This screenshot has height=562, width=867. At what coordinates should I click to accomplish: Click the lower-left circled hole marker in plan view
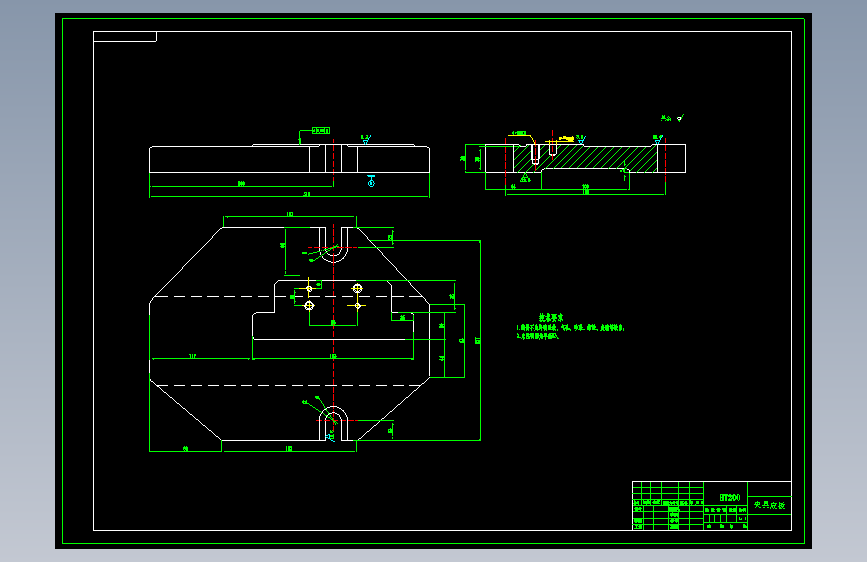point(309,305)
